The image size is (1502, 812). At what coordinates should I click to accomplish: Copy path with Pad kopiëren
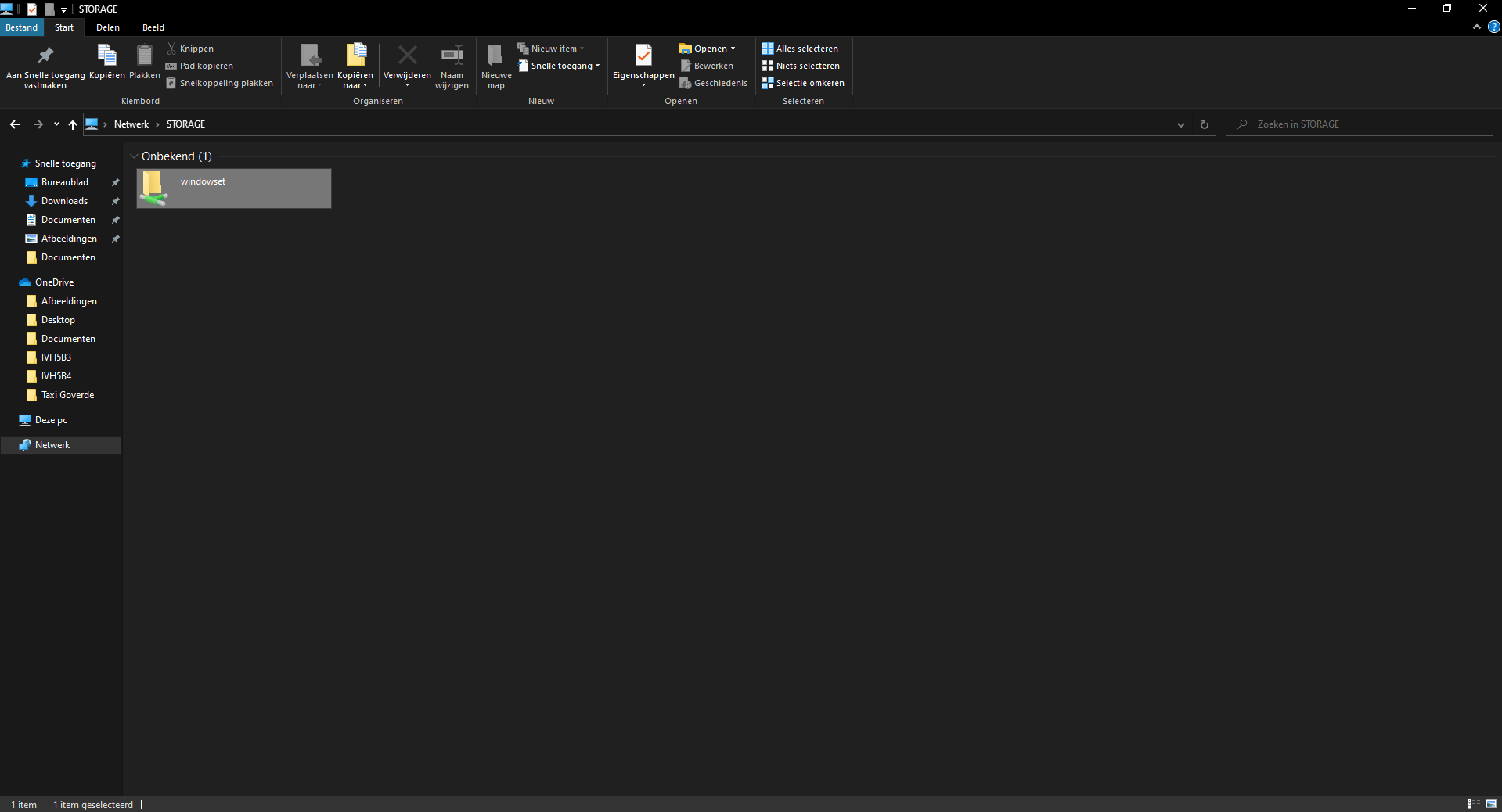coord(200,66)
